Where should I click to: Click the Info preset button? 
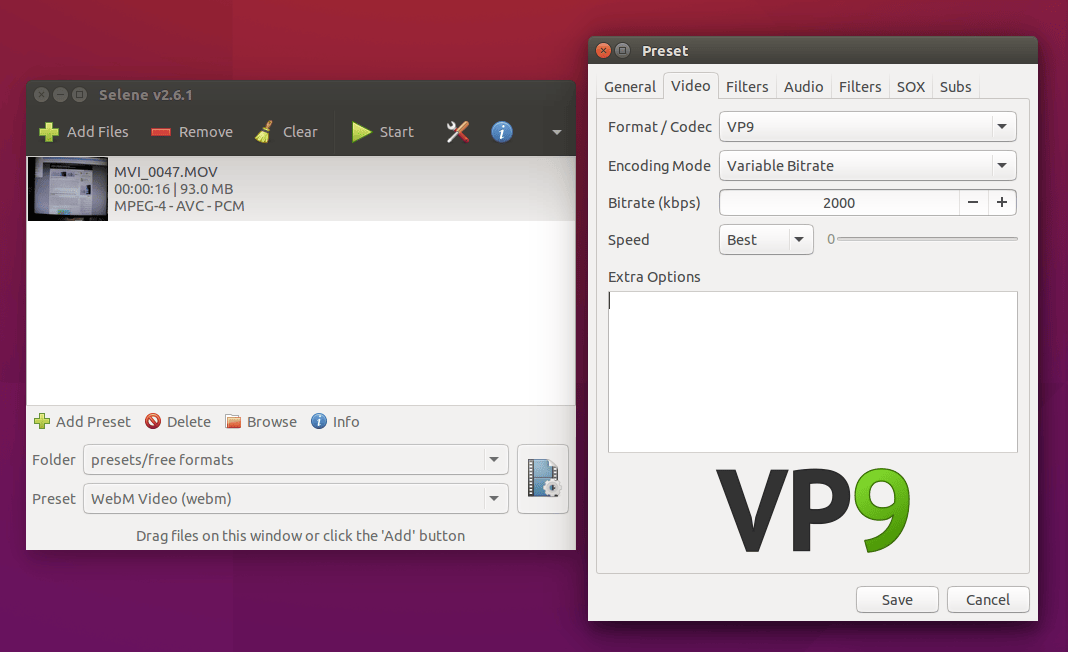point(335,422)
